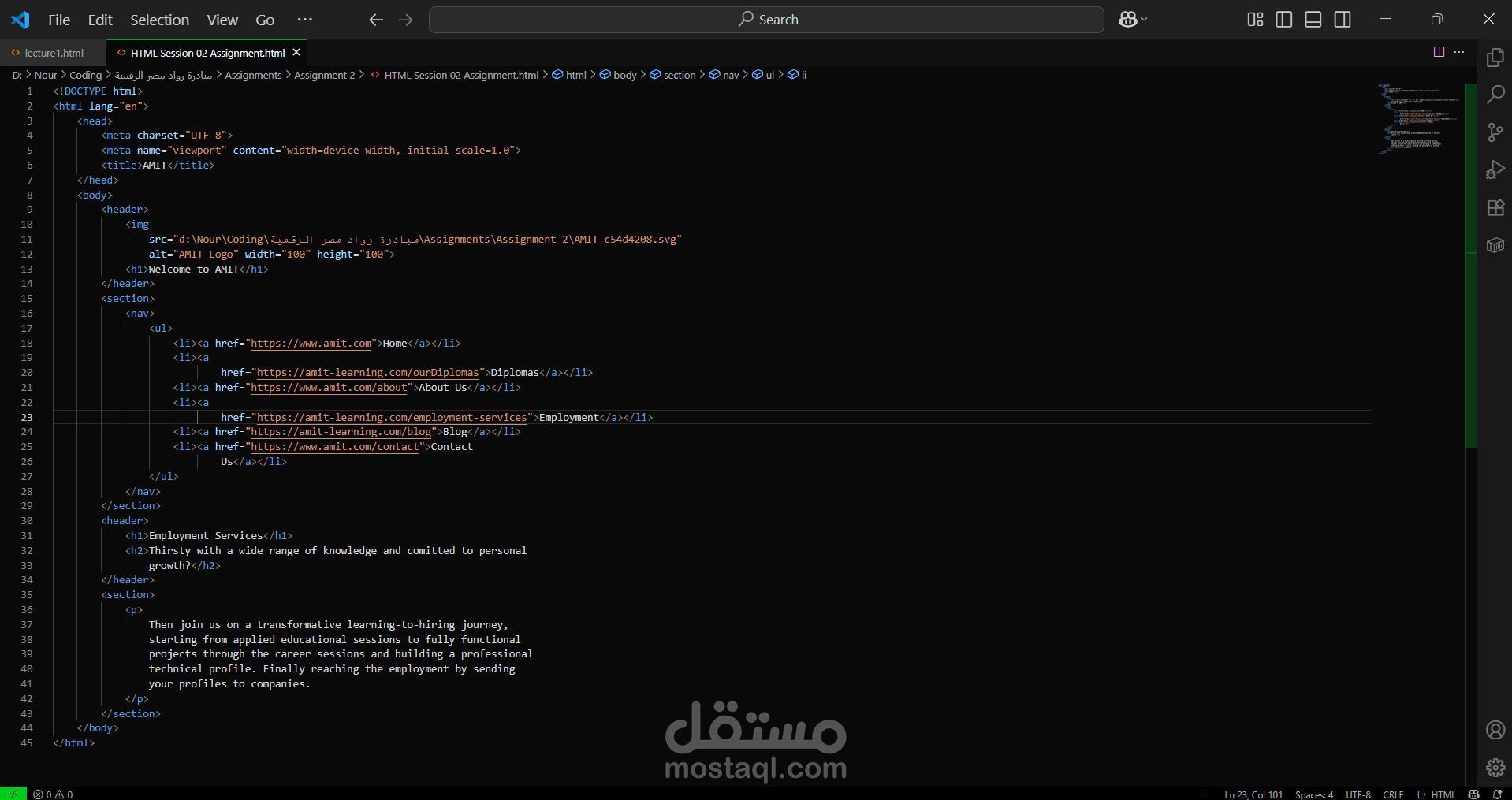Viewport: 1512px width, 800px height.
Task: Open the nav breadcrumb dropdown
Action: [x=724, y=75]
